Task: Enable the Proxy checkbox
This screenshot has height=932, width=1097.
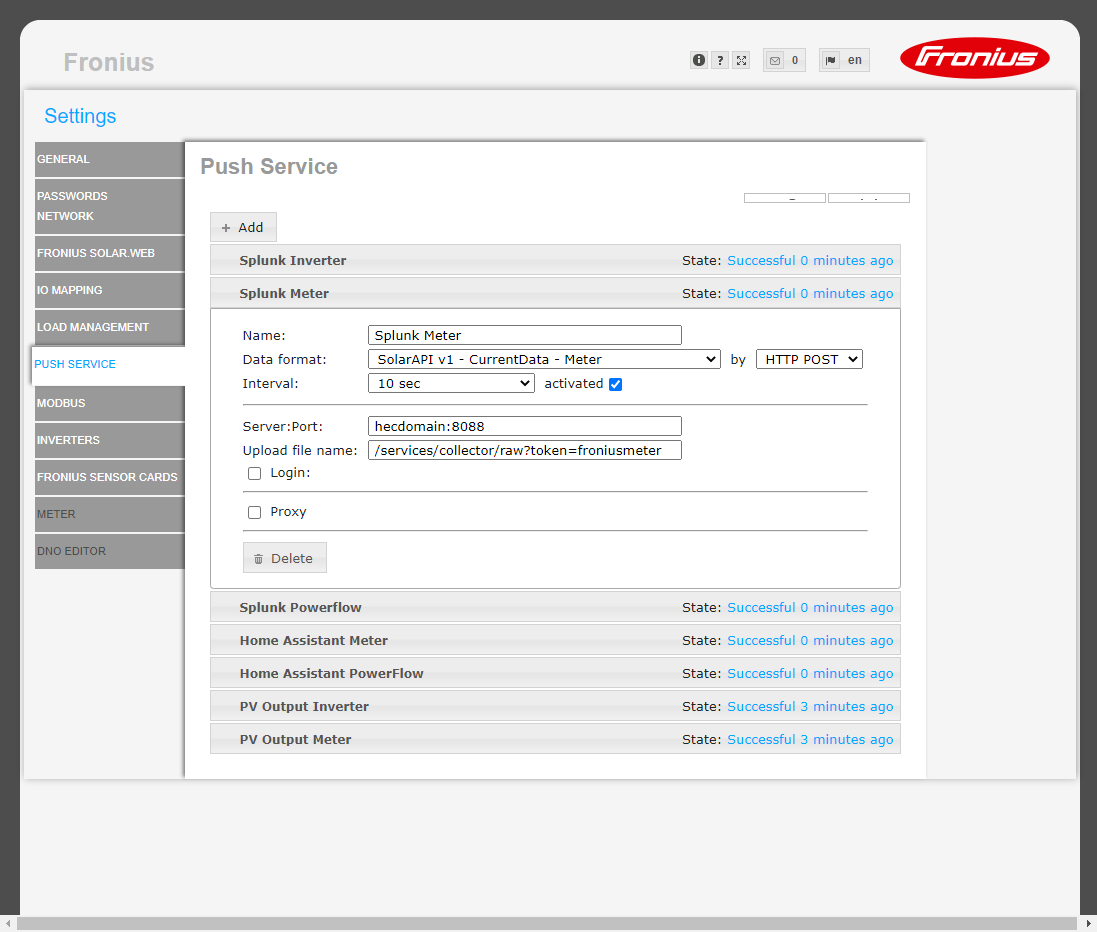Action: 255,513
